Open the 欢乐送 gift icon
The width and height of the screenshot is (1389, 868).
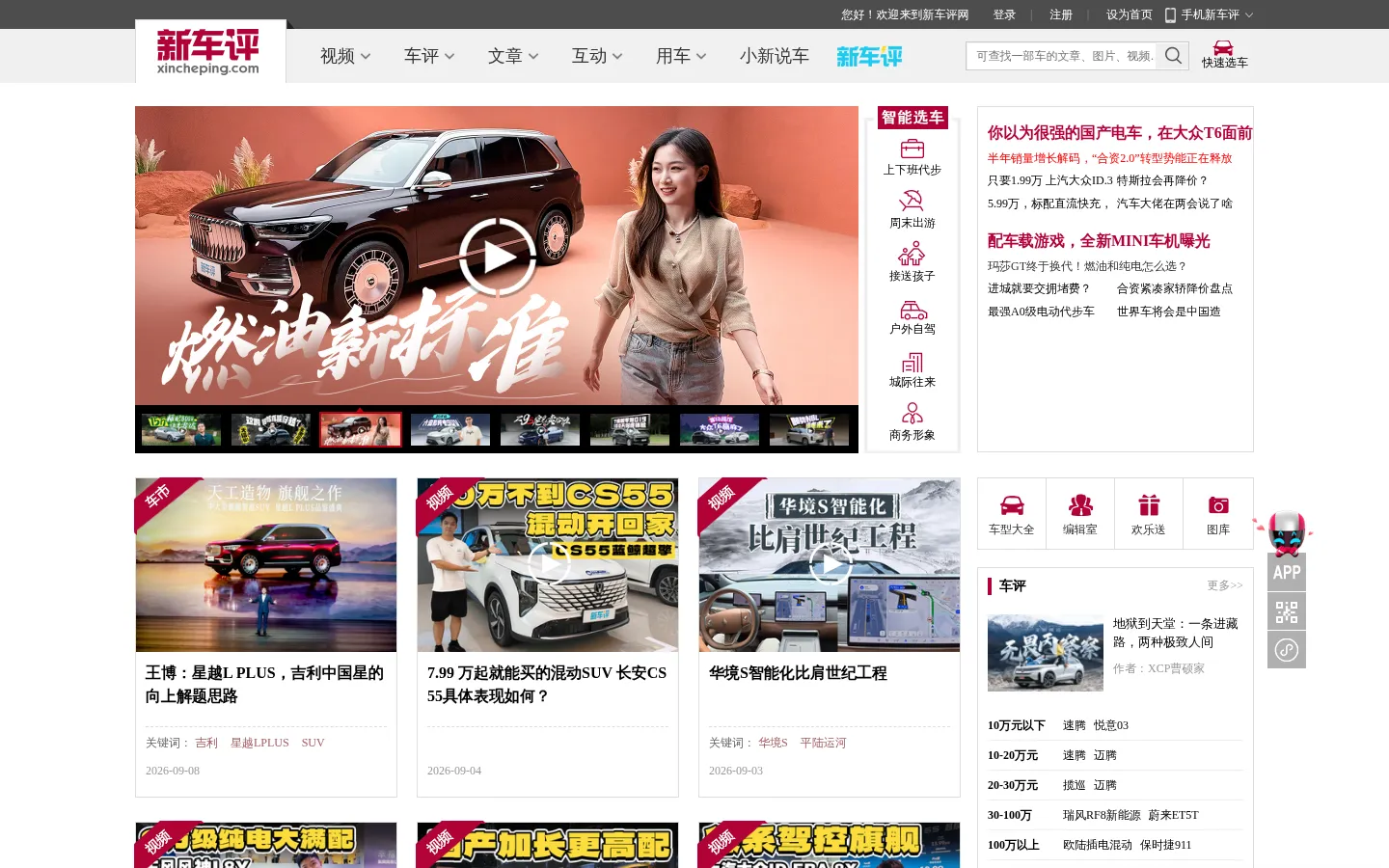click(1149, 505)
